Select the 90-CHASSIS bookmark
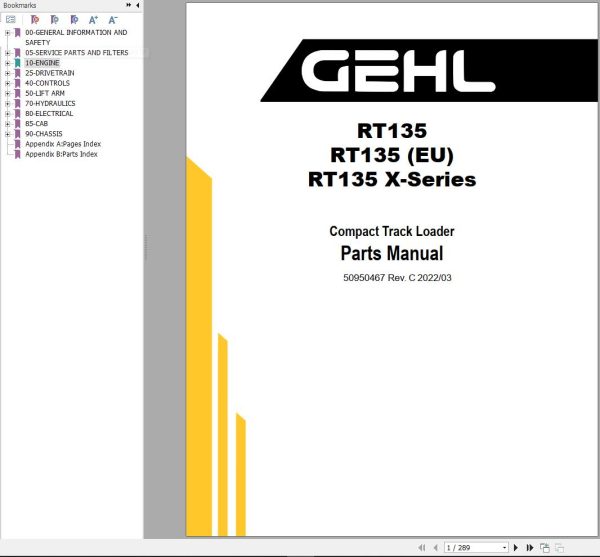 [x=44, y=134]
